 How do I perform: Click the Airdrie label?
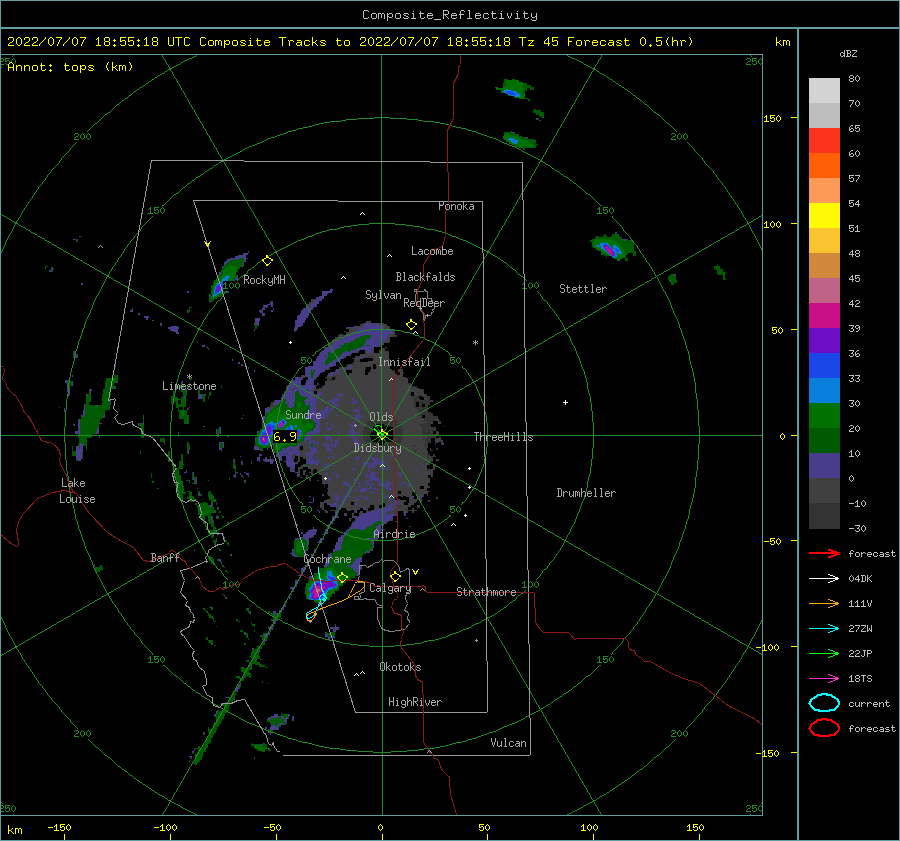click(x=394, y=534)
